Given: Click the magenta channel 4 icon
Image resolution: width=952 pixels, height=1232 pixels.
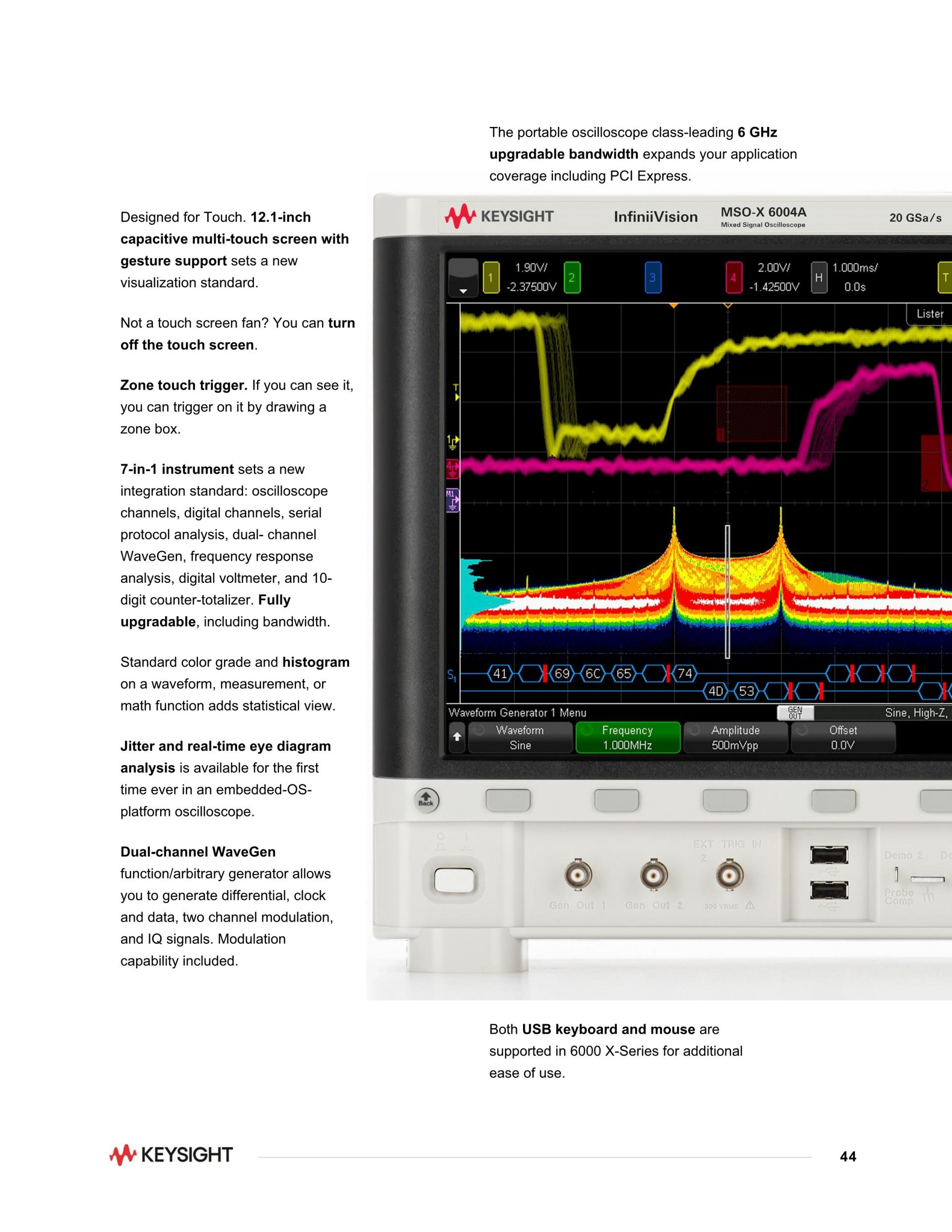Looking at the screenshot, I should [733, 278].
